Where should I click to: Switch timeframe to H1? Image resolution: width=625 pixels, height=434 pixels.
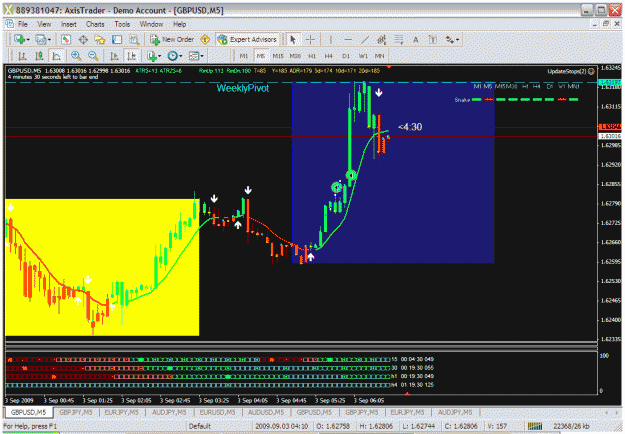click(x=312, y=56)
